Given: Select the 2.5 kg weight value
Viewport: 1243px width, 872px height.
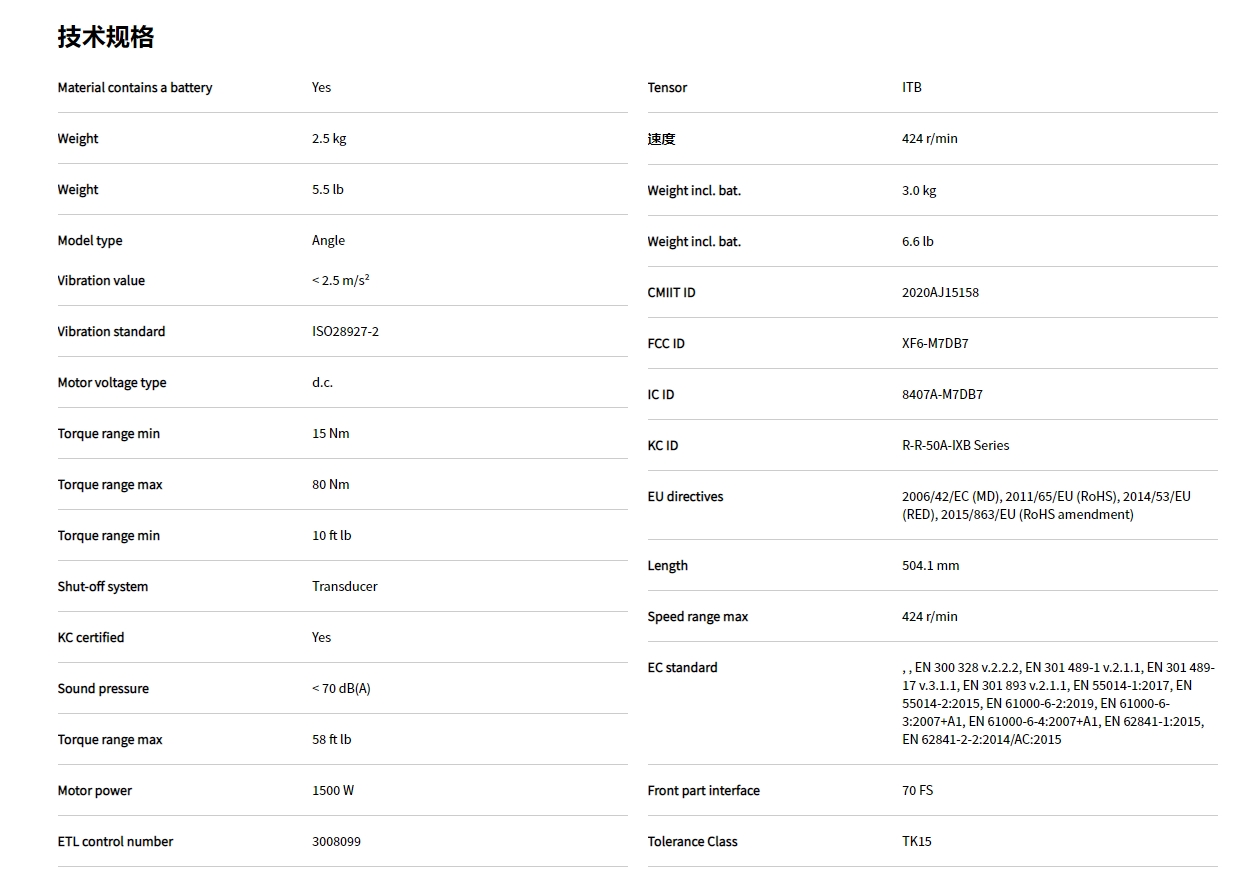Looking at the screenshot, I should [329, 138].
